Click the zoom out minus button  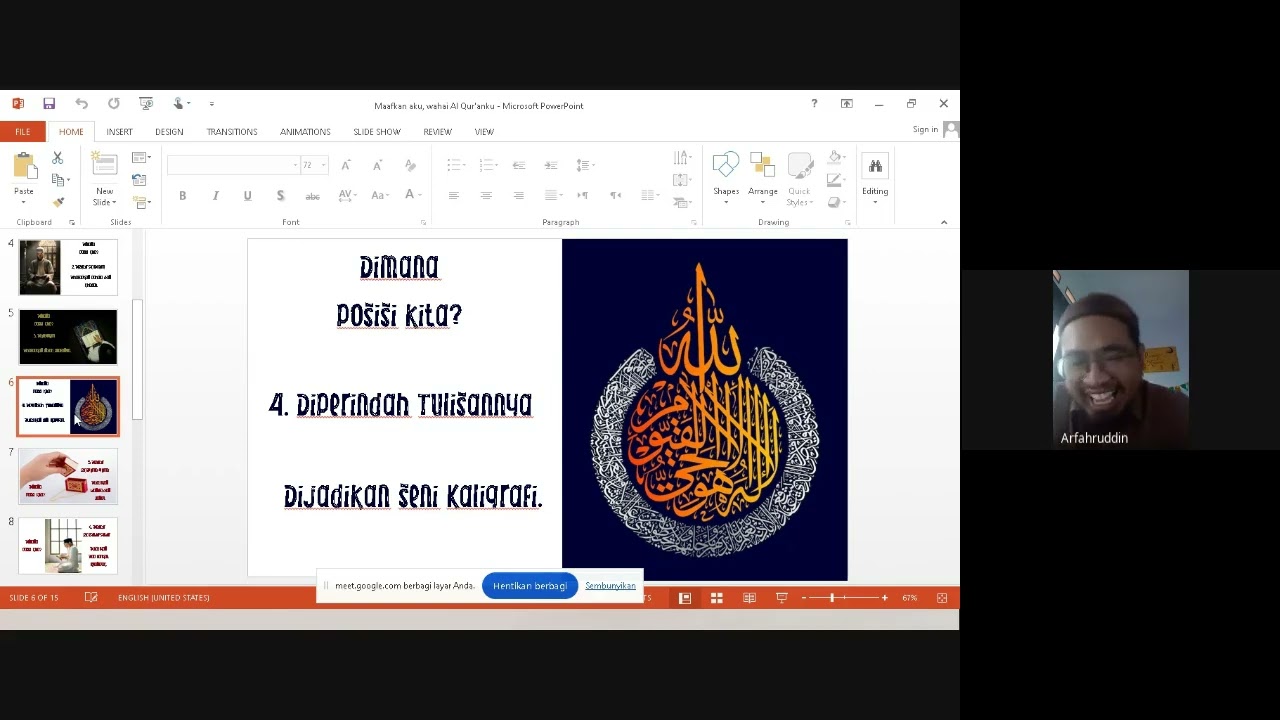pos(803,598)
